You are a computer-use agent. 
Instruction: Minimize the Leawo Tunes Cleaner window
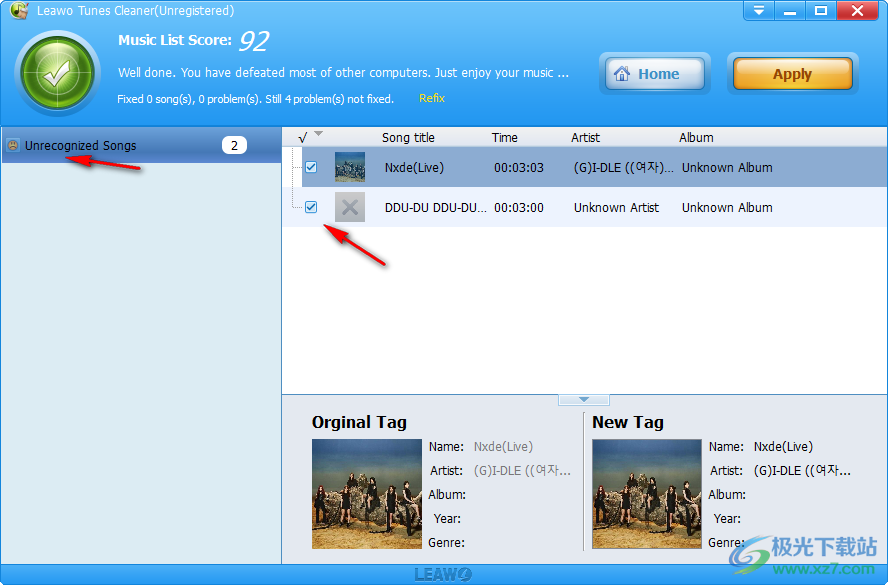(x=790, y=10)
